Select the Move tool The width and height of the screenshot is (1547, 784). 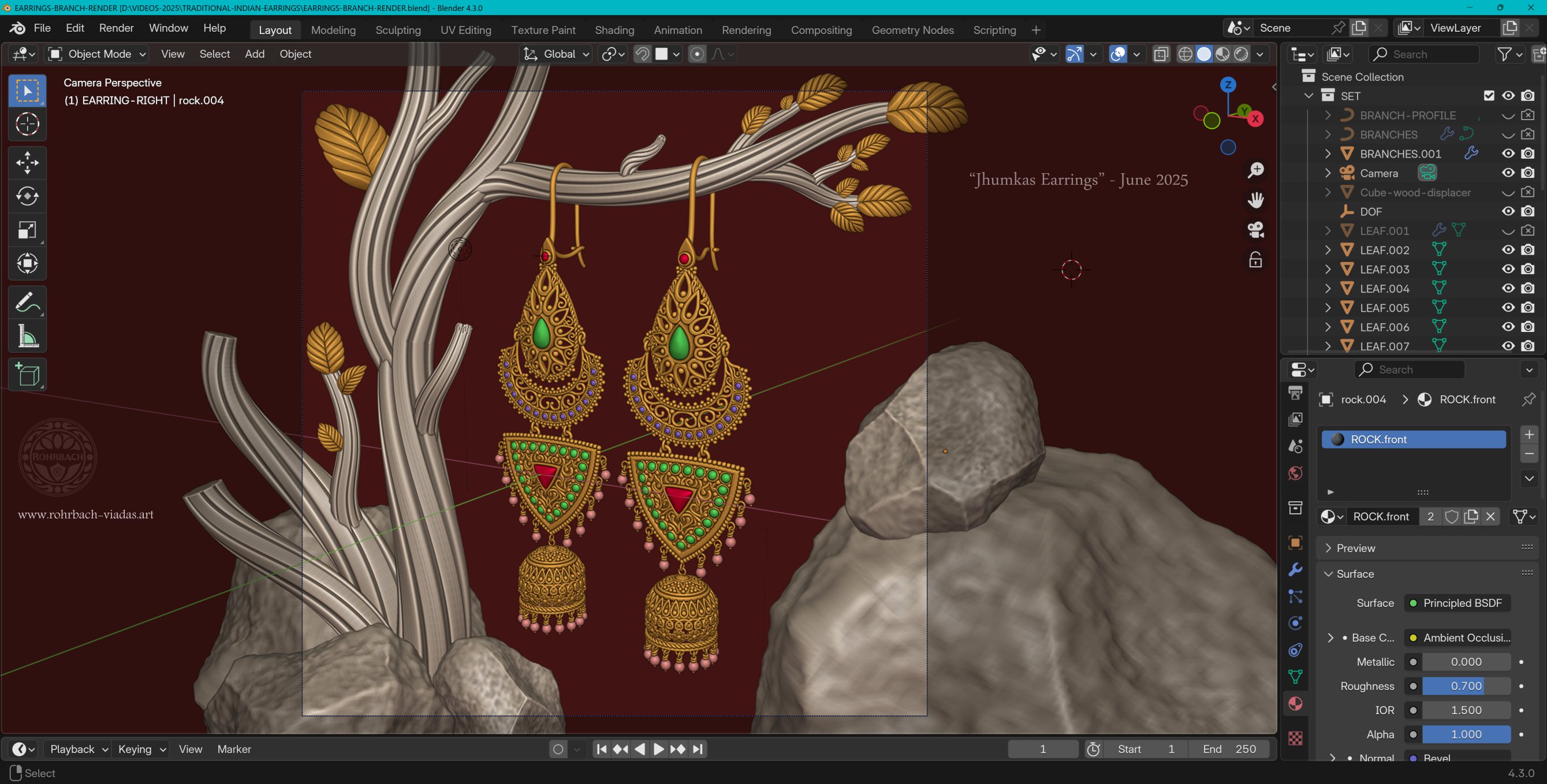(27, 162)
